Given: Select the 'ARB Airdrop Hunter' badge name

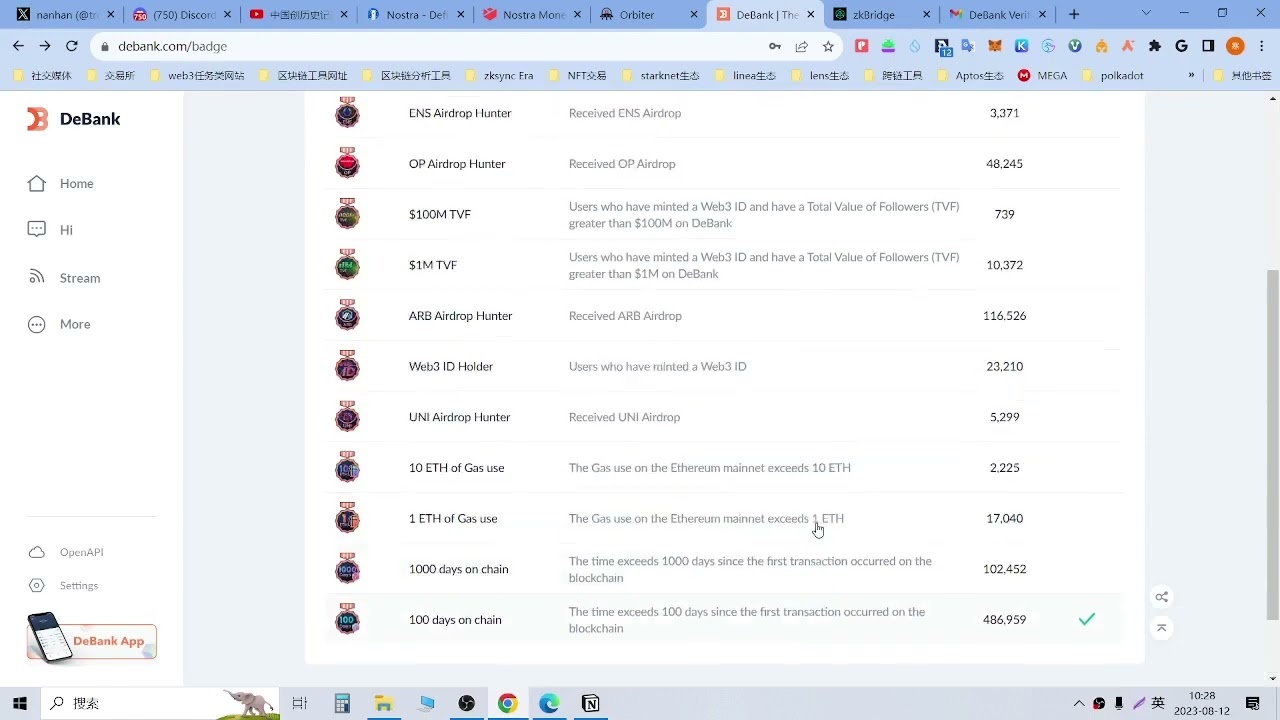Looking at the screenshot, I should (x=460, y=316).
